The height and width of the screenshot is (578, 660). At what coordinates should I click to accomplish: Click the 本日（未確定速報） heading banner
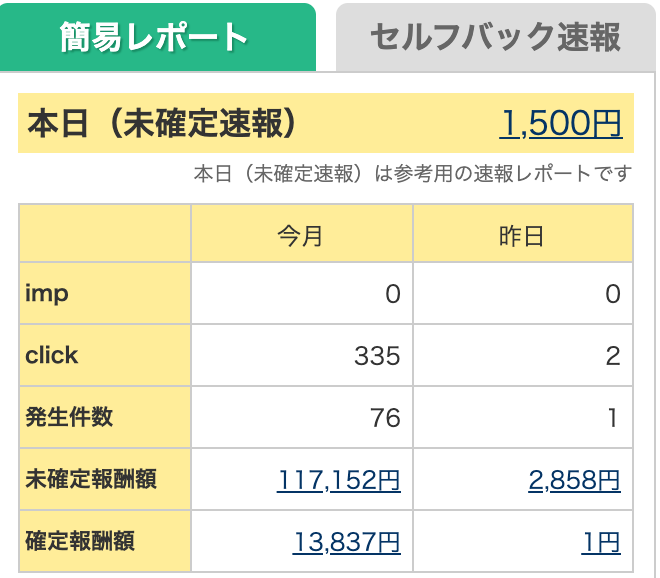(x=326, y=123)
